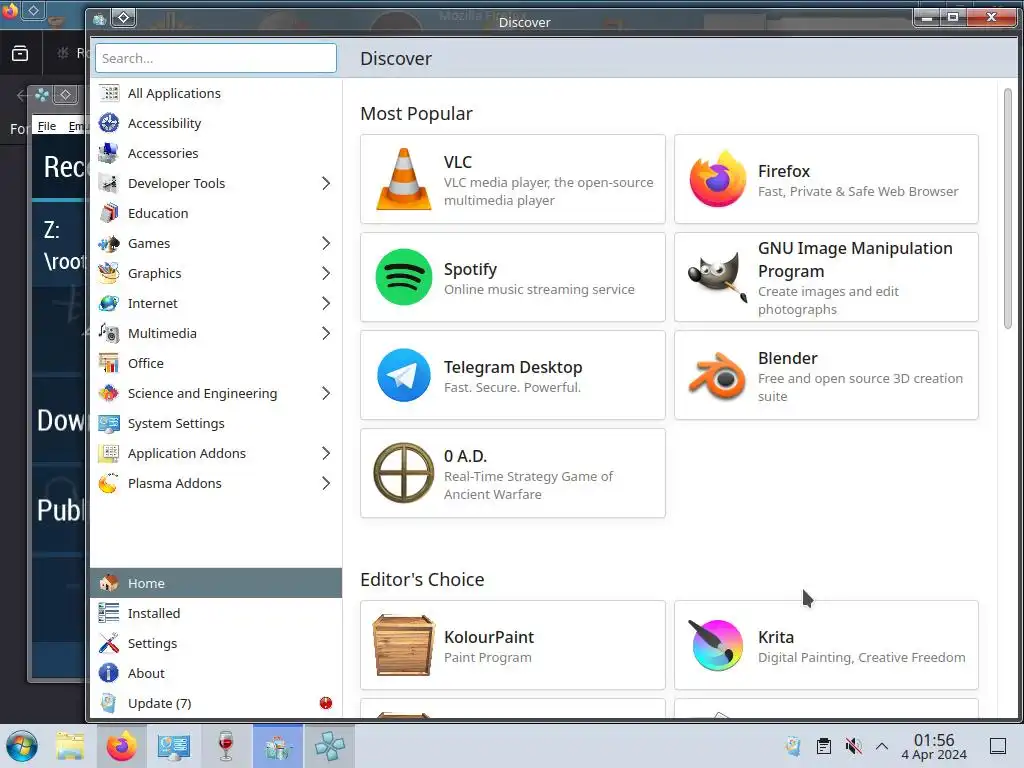The image size is (1024, 768).
Task: Expand the Science and Engineering arrow
Action: [x=326, y=394]
